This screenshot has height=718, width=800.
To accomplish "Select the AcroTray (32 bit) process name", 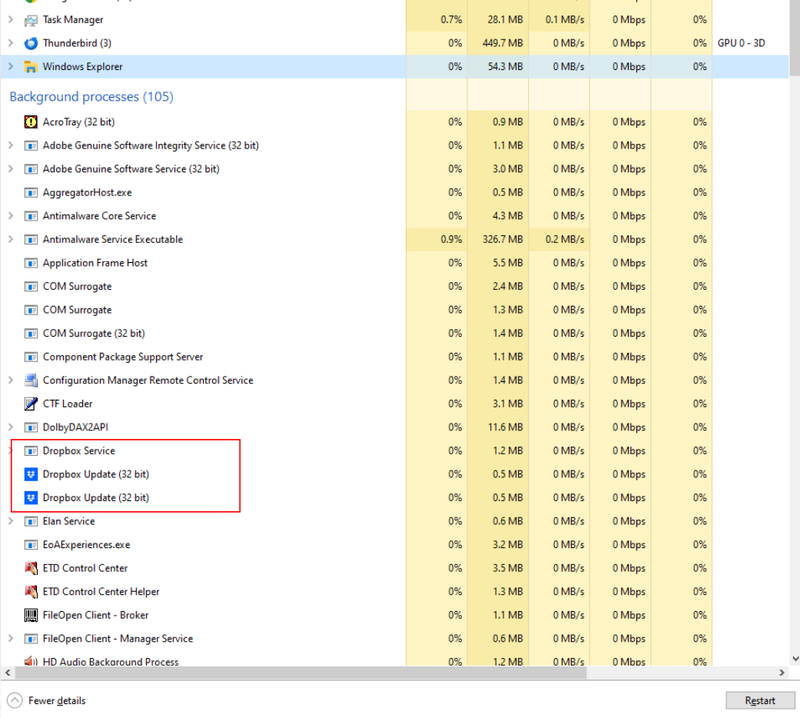I will click(79, 122).
